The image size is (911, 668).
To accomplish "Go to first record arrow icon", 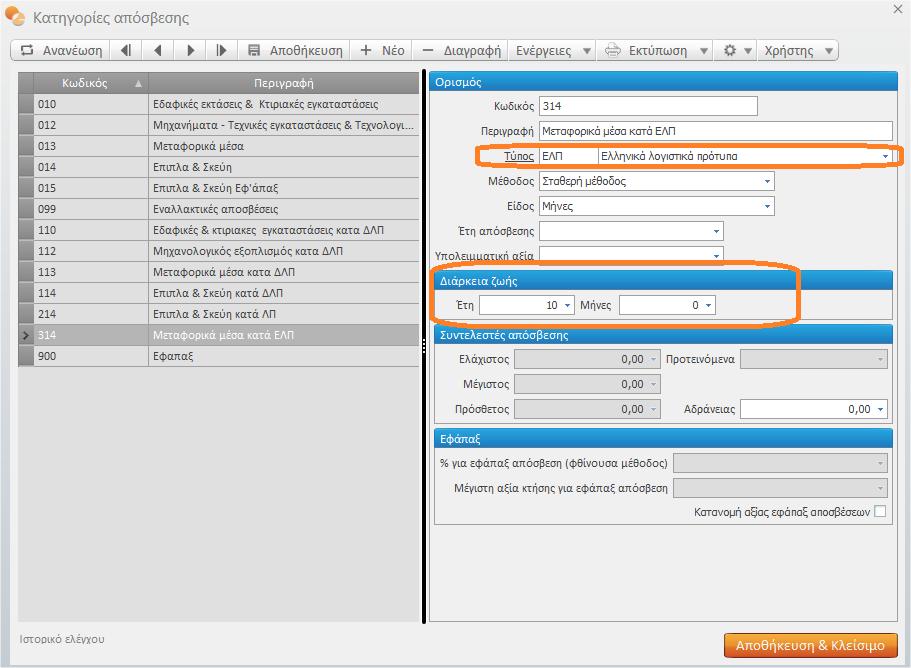I will [125, 51].
